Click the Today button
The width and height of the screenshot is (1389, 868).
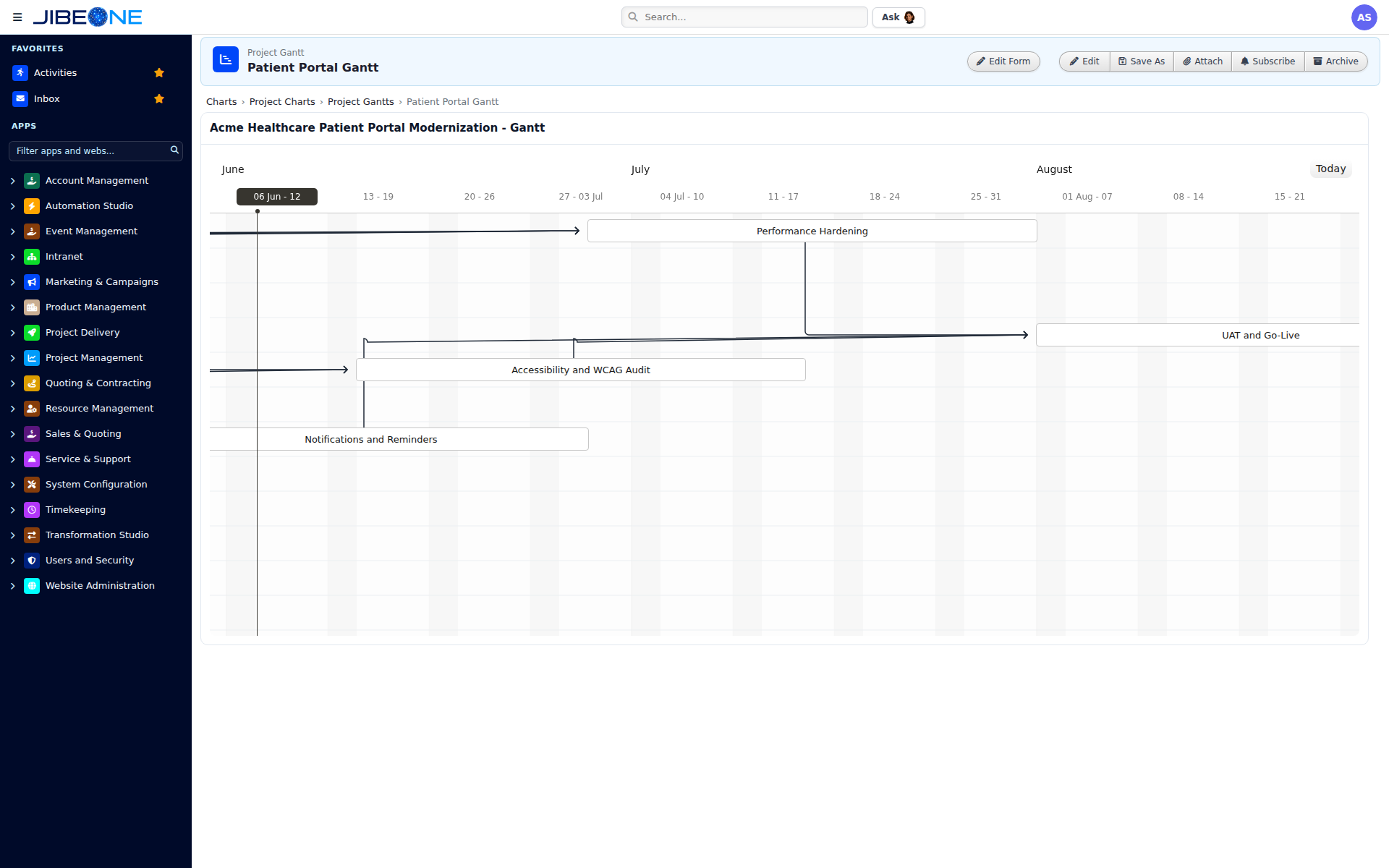(x=1330, y=169)
